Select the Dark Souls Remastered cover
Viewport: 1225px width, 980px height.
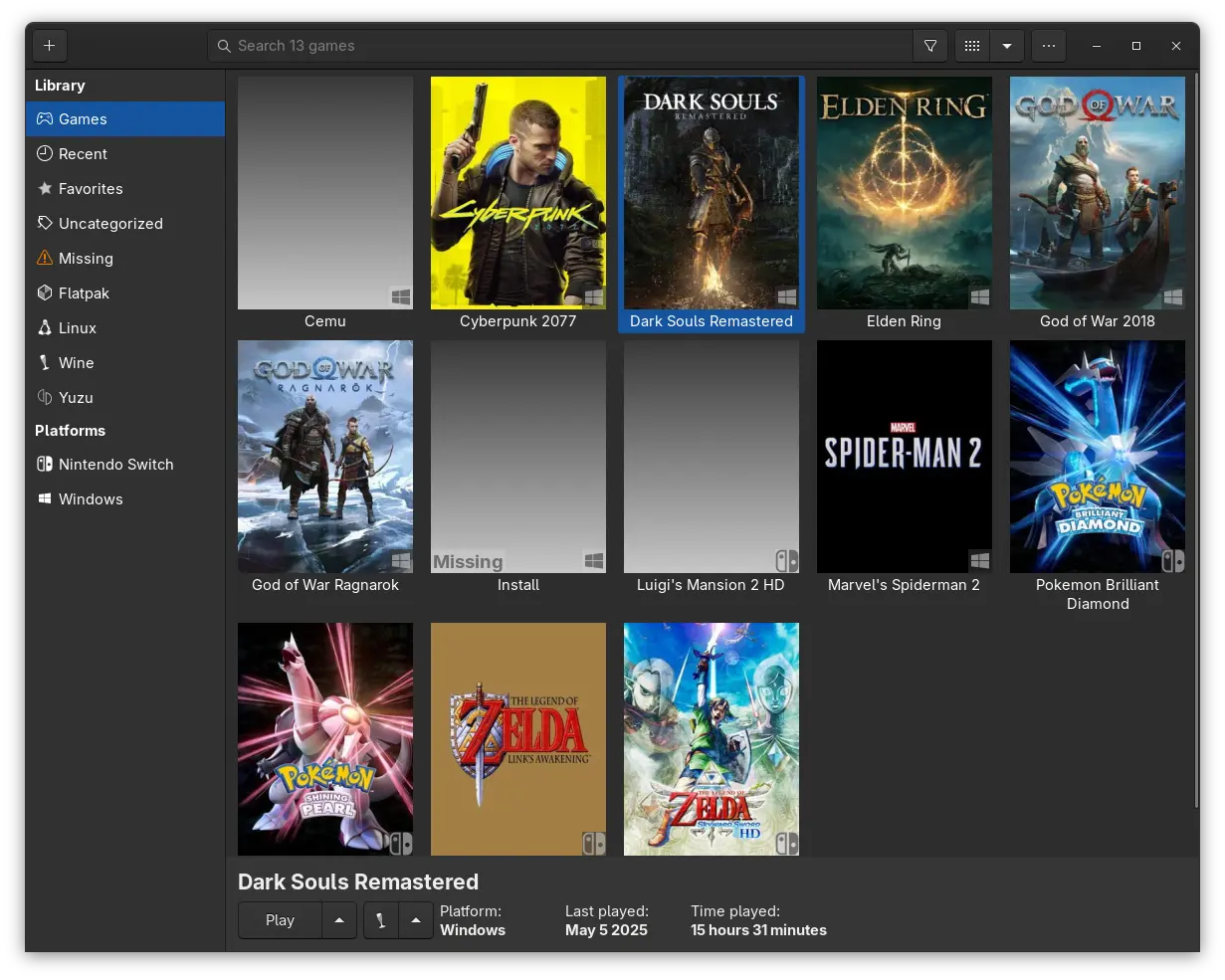[712, 193]
